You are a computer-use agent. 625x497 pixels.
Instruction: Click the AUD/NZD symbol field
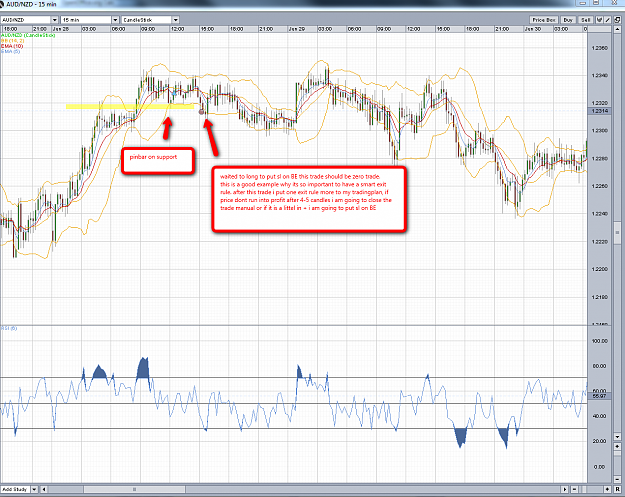coord(26,20)
